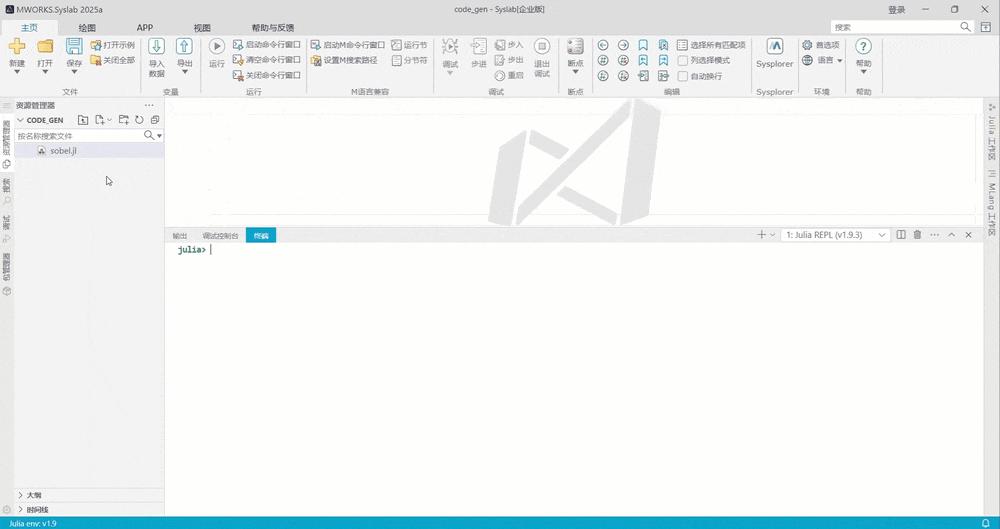Screen dimensions: 1000x529
Task: Click the 断点 breakpoint icon
Action: [575, 47]
